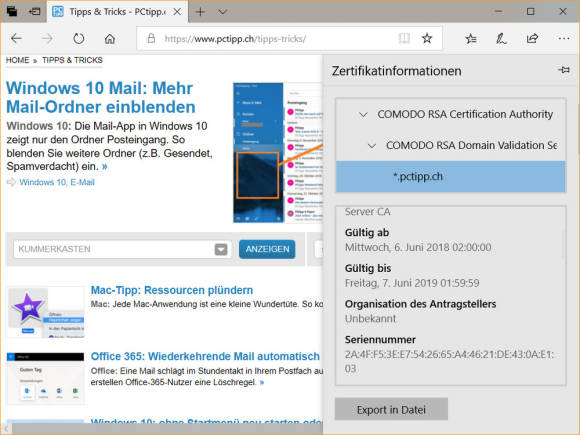This screenshot has width=580, height=435.
Task: Open reading view book icon
Action: pos(404,38)
